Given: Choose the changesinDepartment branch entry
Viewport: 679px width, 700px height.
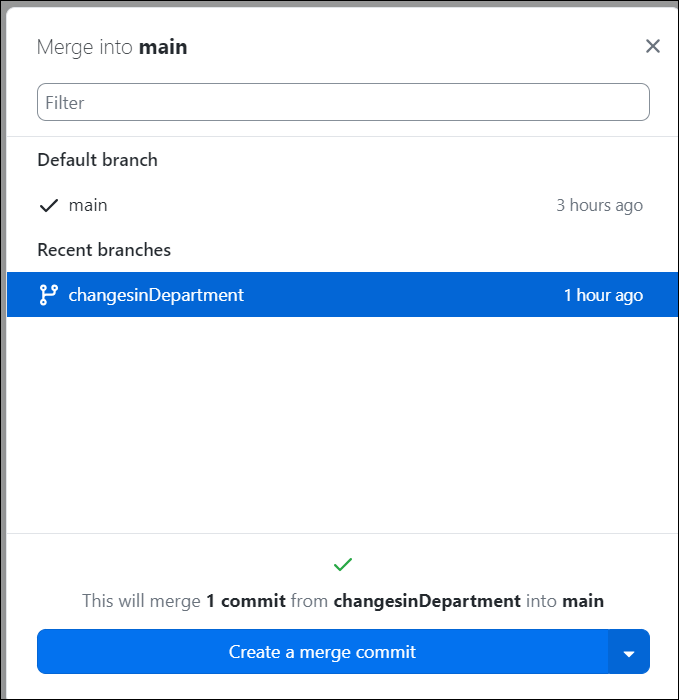Looking at the screenshot, I should point(156,295).
